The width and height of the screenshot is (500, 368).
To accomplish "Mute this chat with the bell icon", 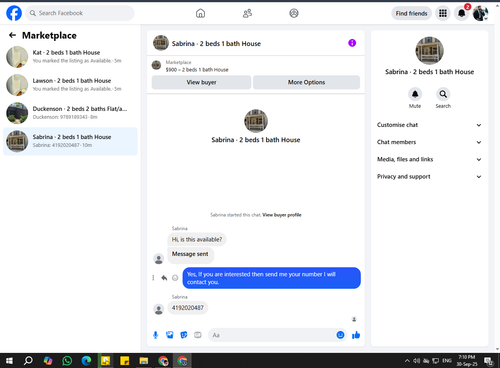I will tap(415, 94).
